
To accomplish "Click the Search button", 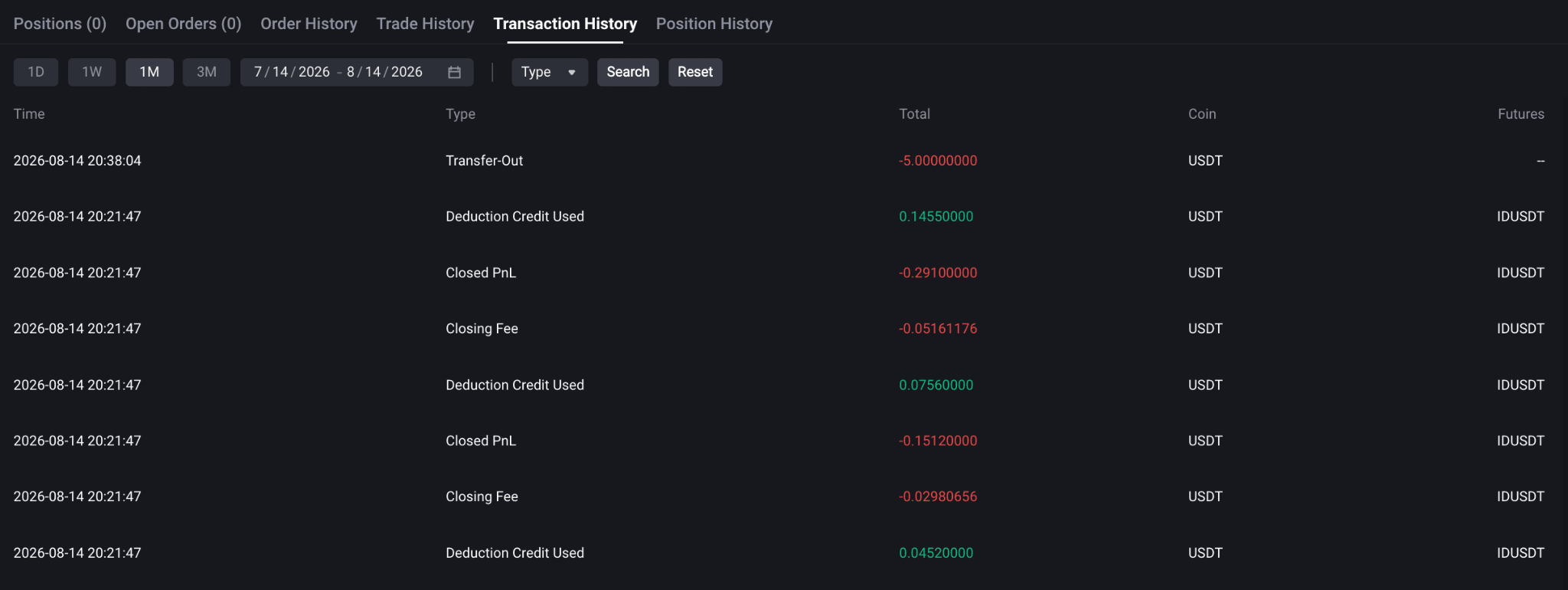I will pos(628,72).
